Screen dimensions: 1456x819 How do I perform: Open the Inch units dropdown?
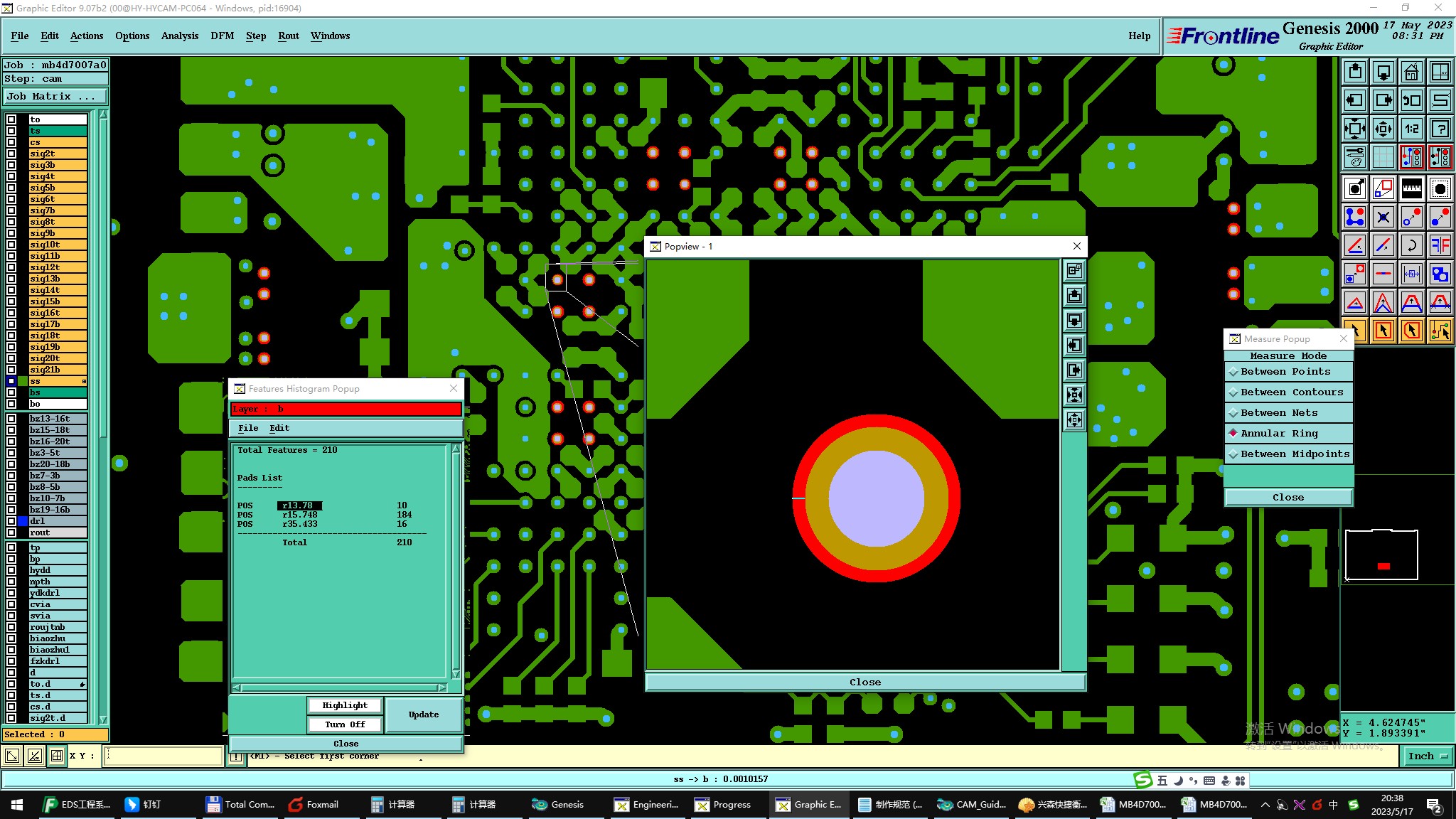coord(1428,756)
